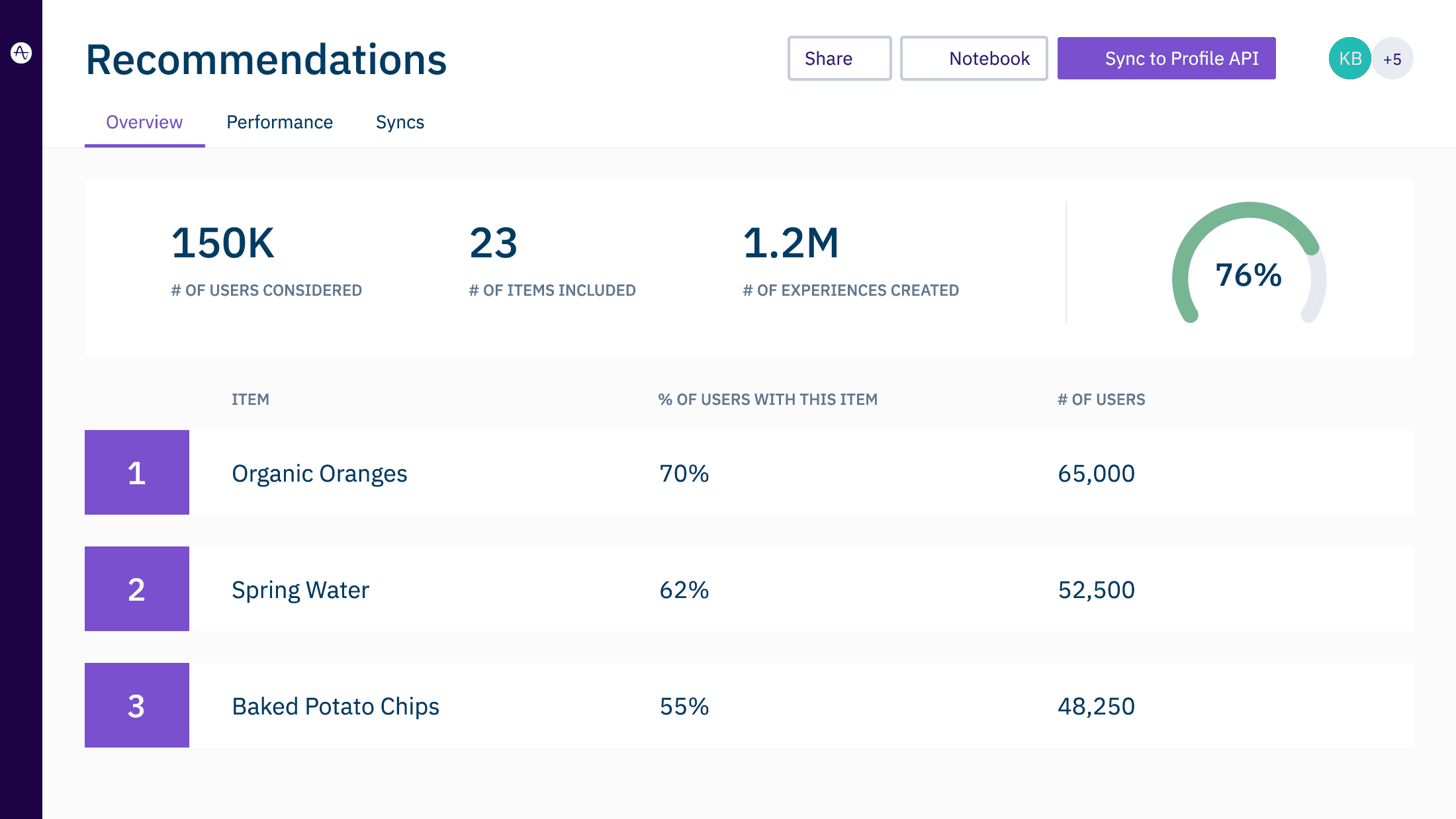
Task: Show the +5 additional collaborators
Action: pyautogui.click(x=1392, y=59)
